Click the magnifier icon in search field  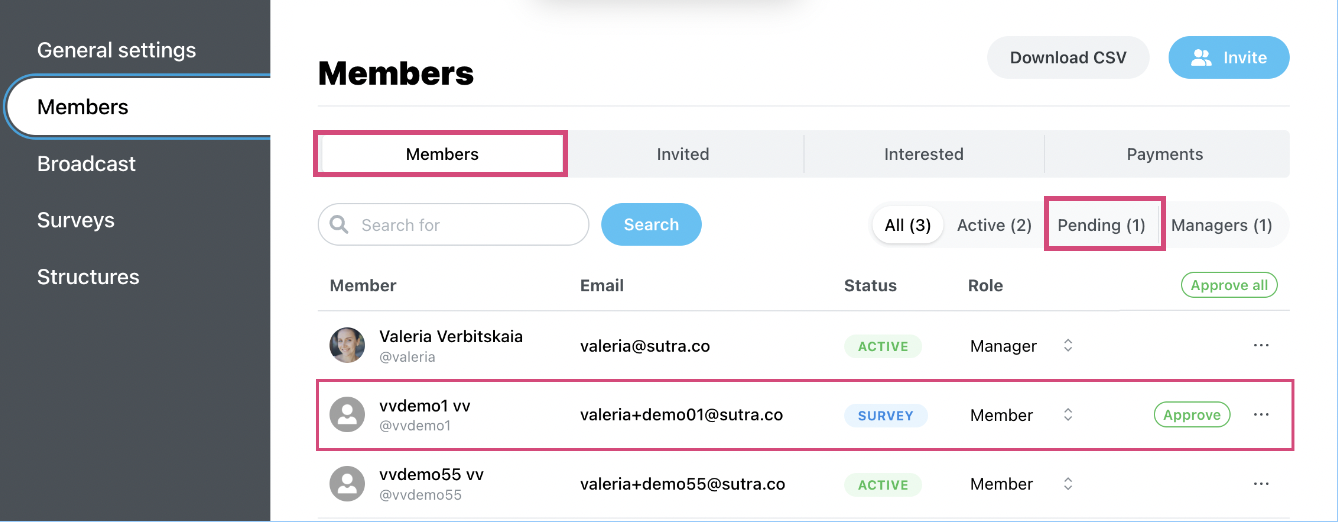coord(339,225)
